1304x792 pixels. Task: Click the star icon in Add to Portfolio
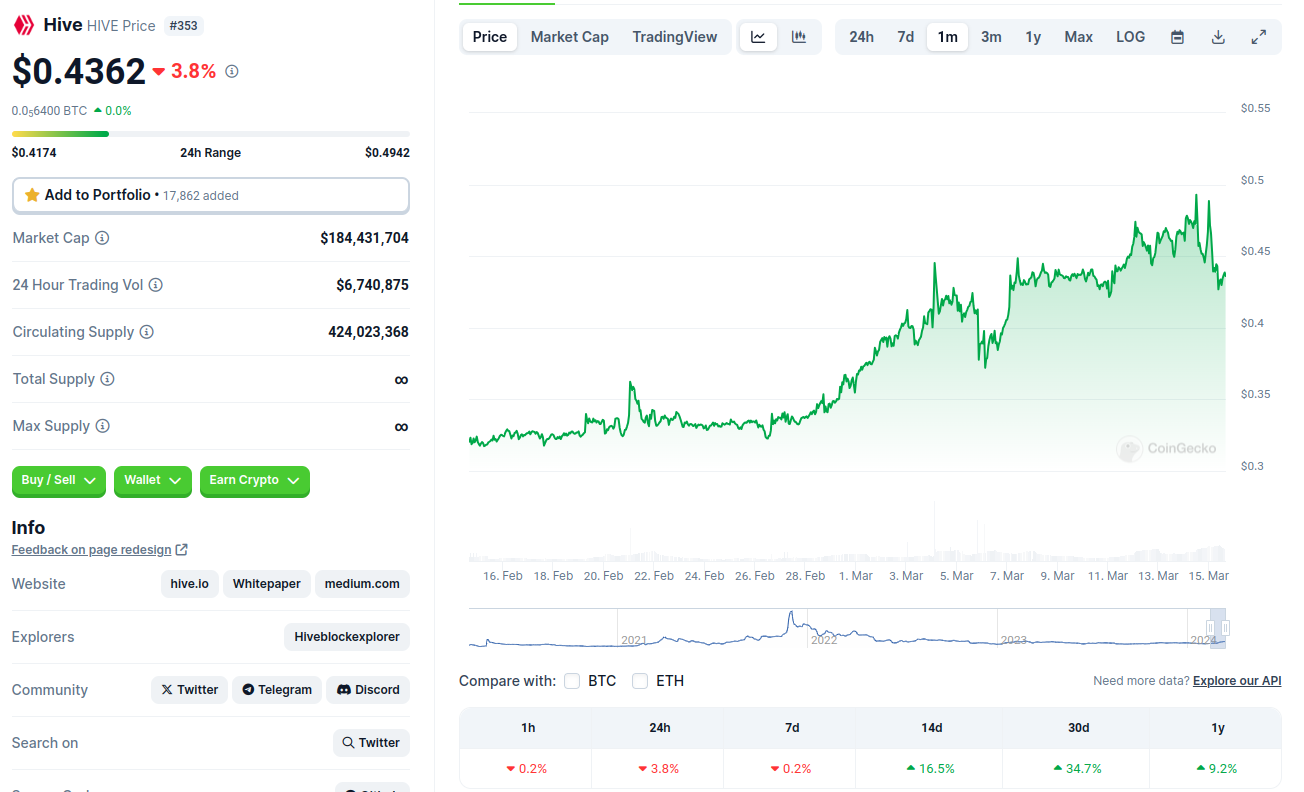click(32, 195)
